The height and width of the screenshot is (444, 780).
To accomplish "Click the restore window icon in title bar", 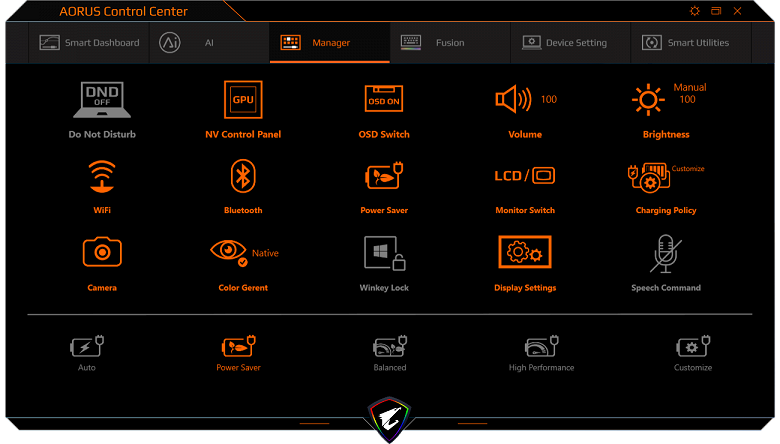I will [x=716, y=11].
